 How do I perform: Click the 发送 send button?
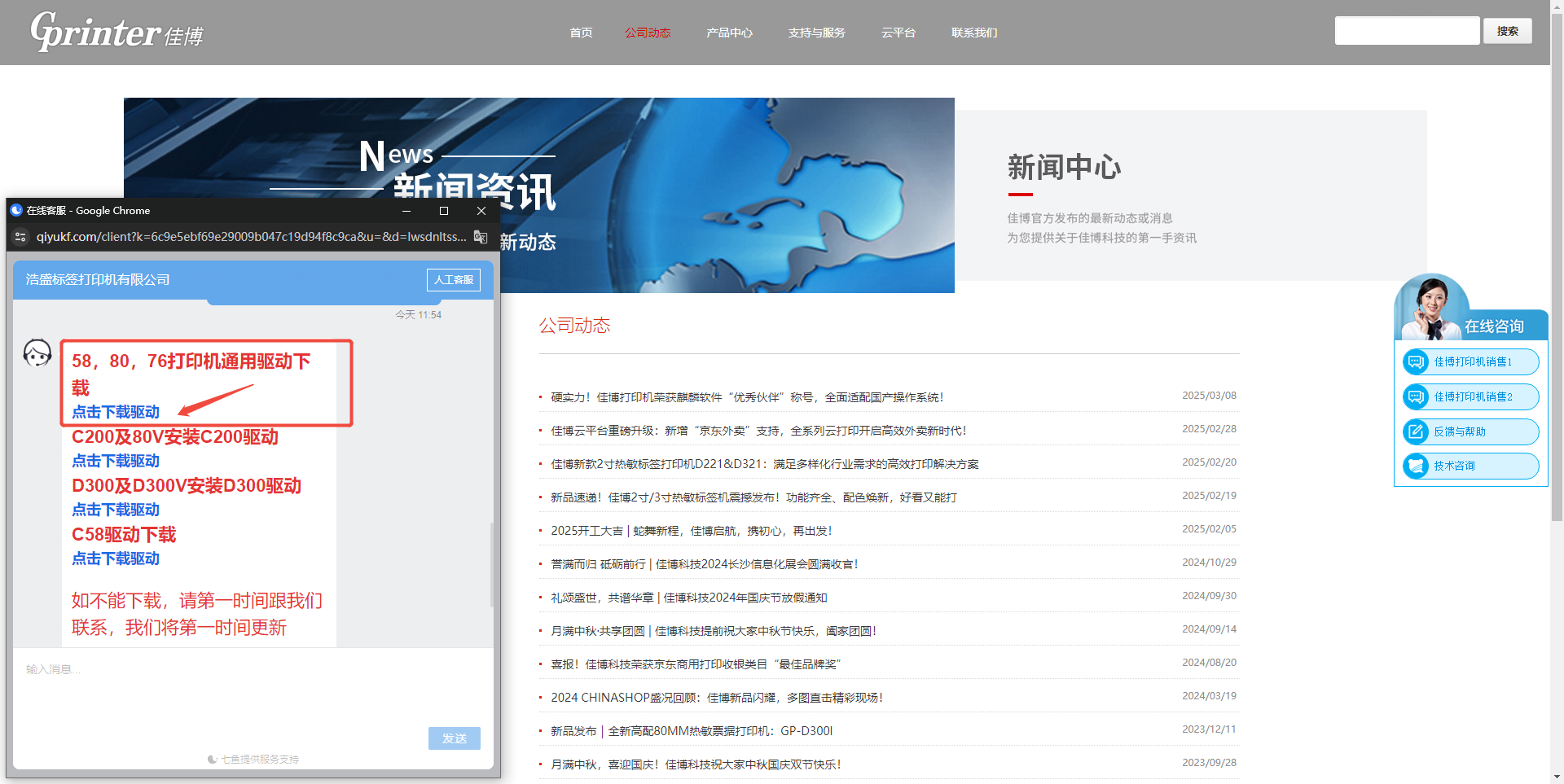pyautogui.click(x=454, y=738)
